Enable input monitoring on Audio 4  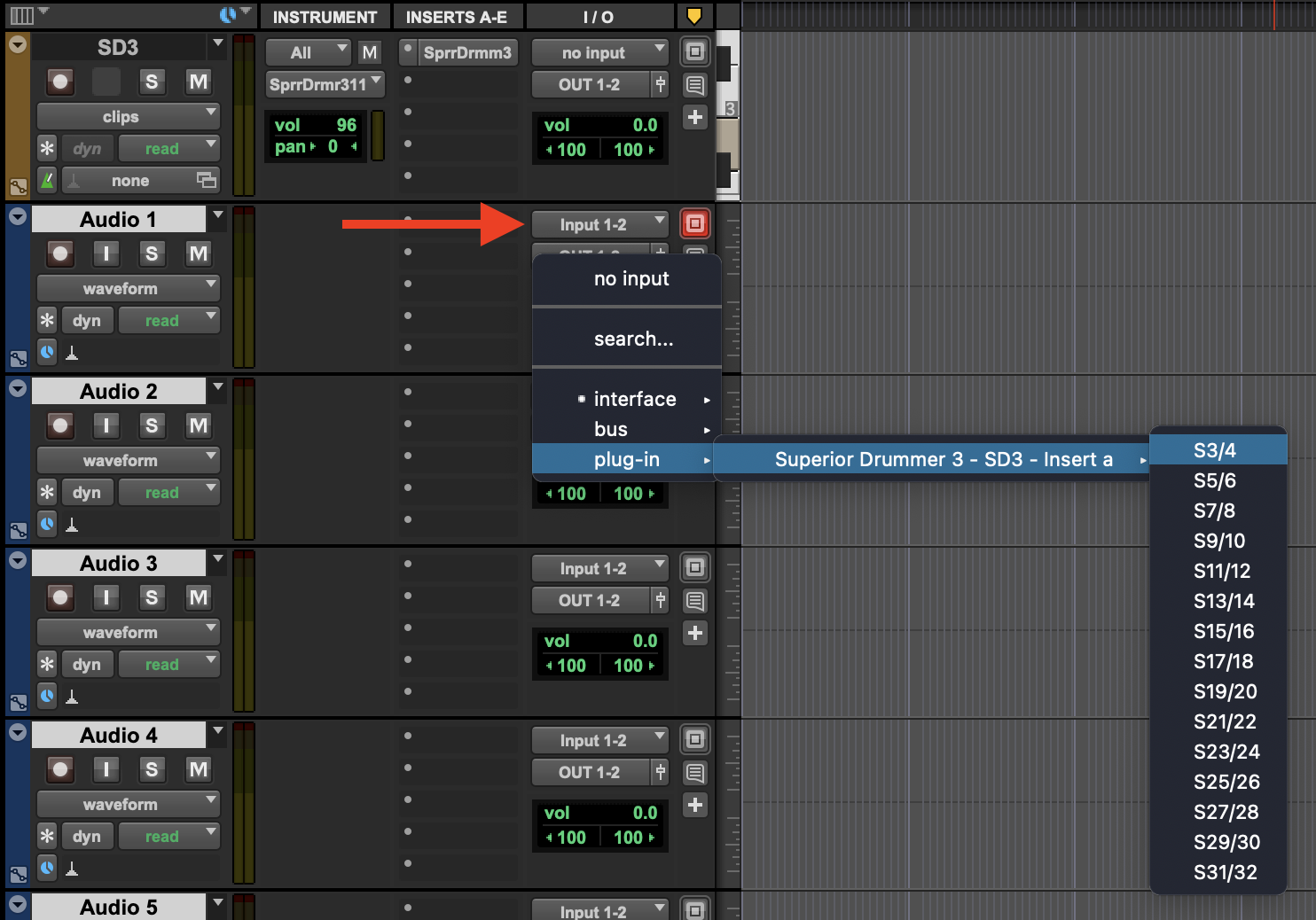coord(106,769)
